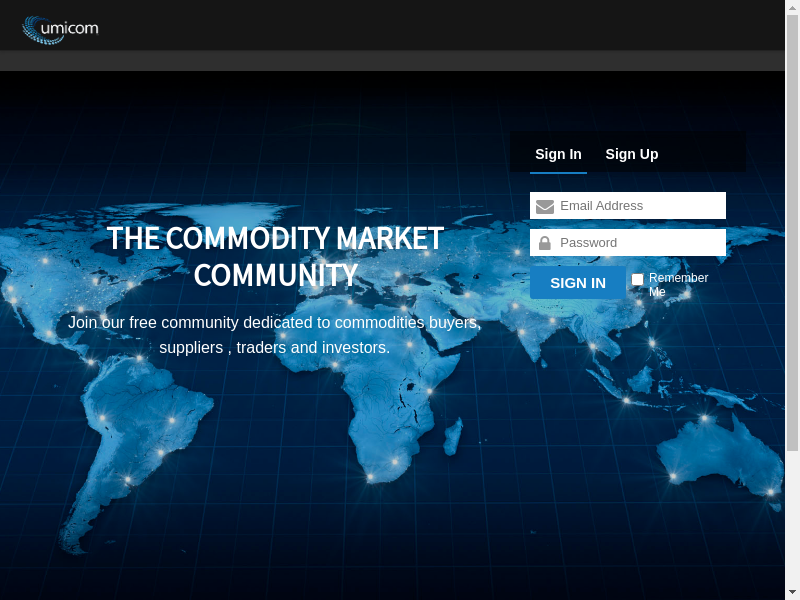
Task: Click the Commodity Market Community headline
Action: [x=275, y=257]
